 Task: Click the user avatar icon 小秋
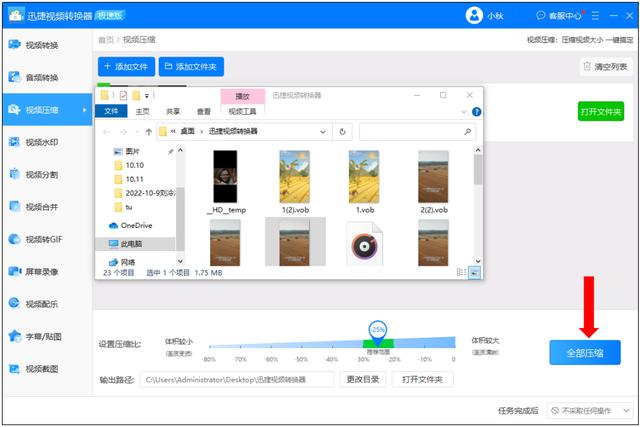pos(474,16)
